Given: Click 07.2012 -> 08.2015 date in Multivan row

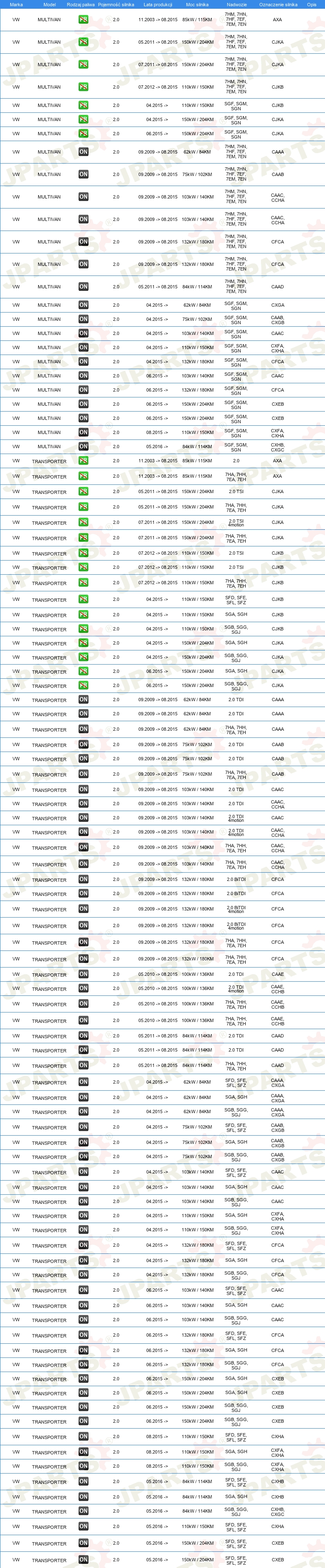Looking at the screenshot, I should point(158,87).
